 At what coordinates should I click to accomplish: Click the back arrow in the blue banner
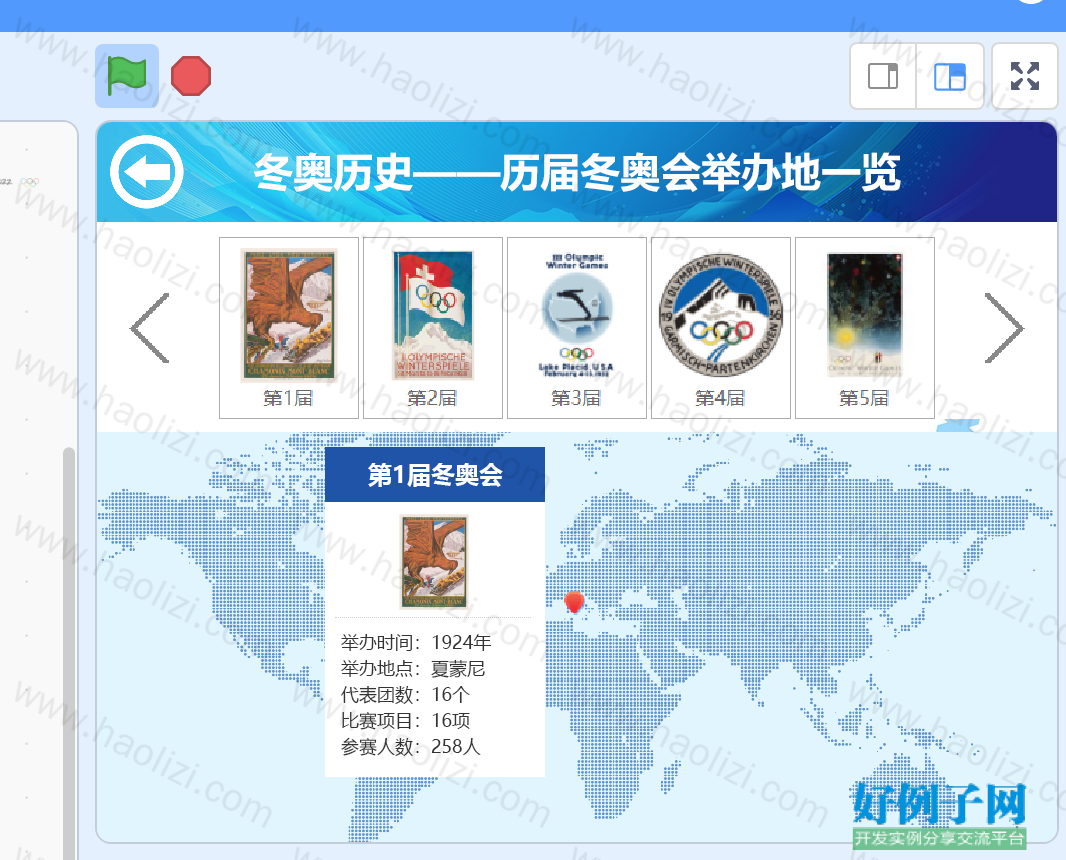coord(147,171)
